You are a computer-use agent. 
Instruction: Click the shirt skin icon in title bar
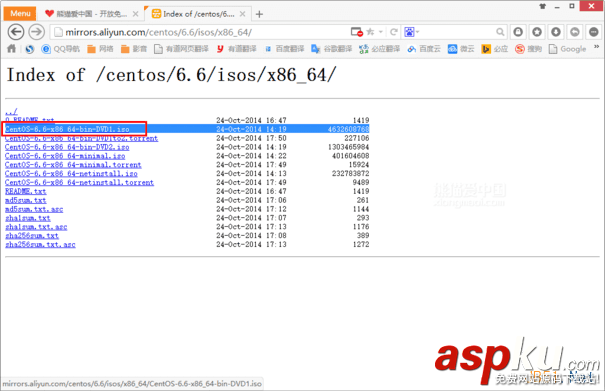coord(542,6)
